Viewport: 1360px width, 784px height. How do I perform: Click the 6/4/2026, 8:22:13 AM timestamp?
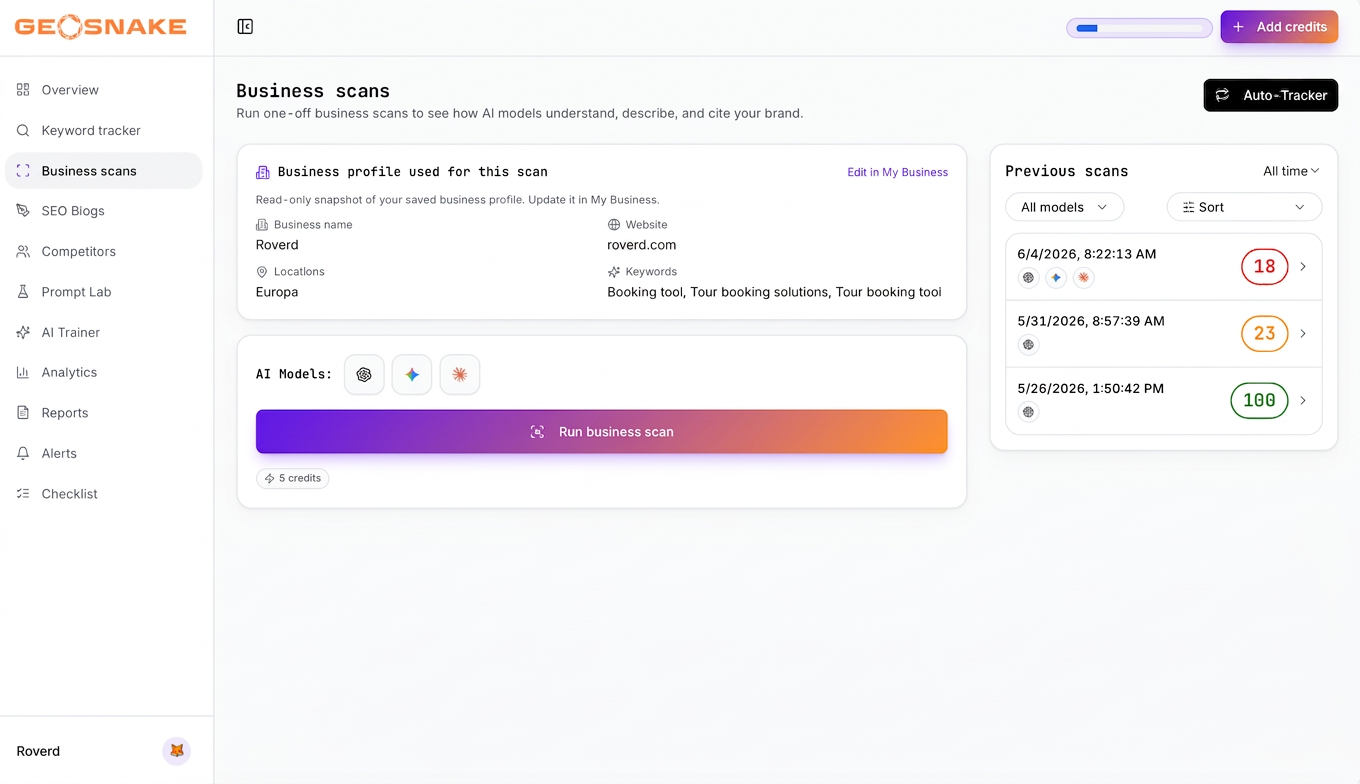click(x=1087, y=254)
